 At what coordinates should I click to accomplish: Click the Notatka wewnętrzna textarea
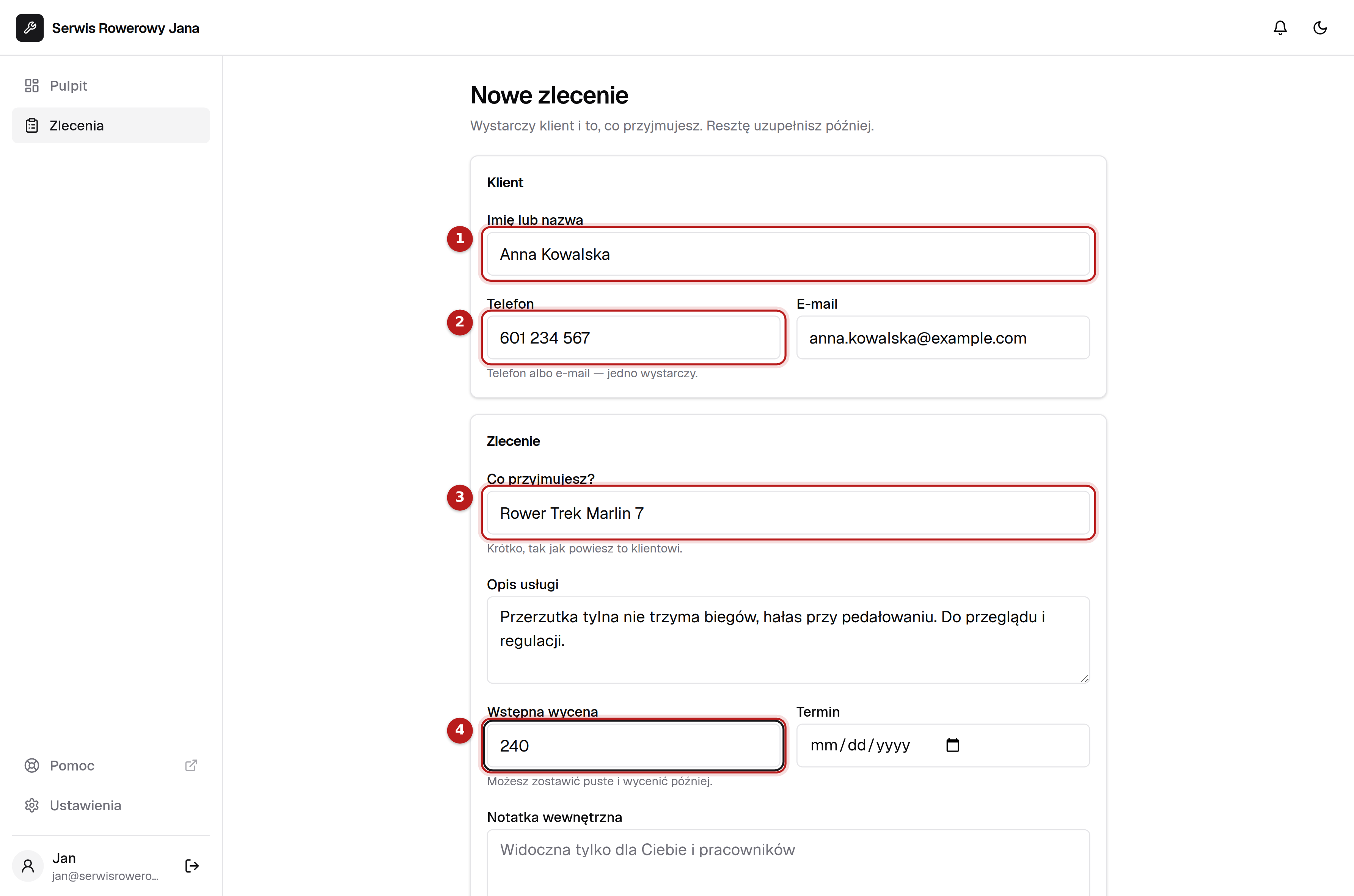(x=788, y=863)
